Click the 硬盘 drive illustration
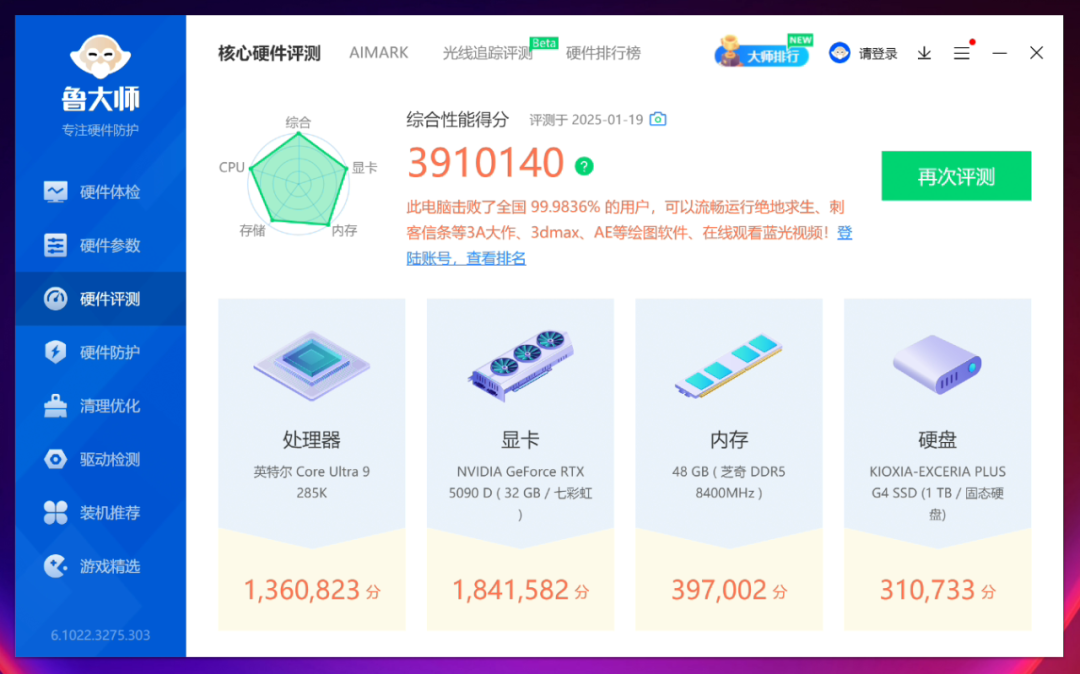Viewport: 1080px width, 674px height. click(x=937, y=364)
